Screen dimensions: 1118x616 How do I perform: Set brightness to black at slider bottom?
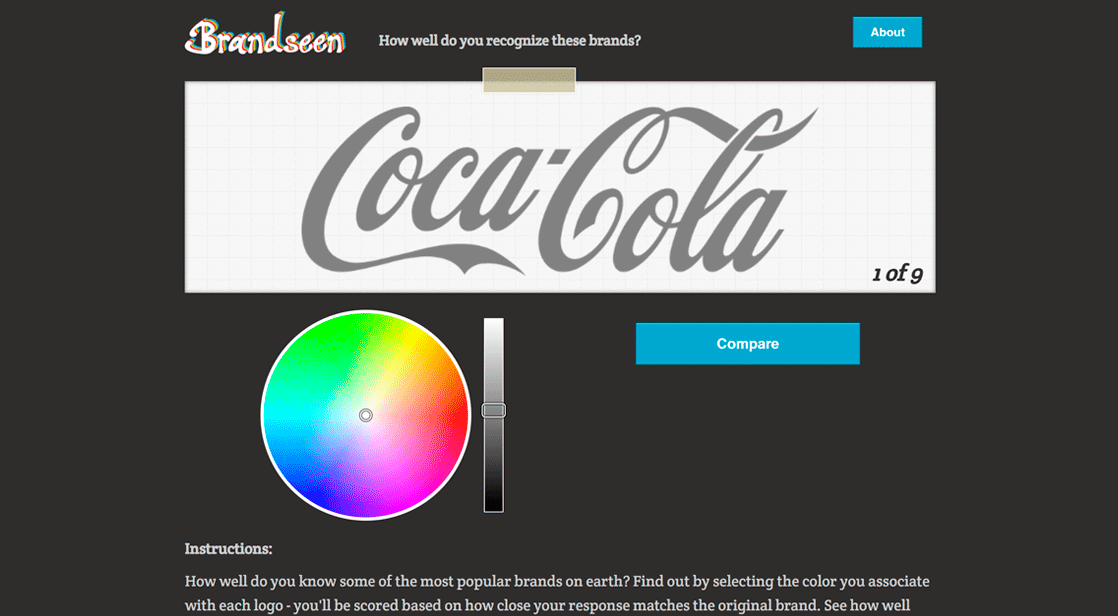[493, 508]
